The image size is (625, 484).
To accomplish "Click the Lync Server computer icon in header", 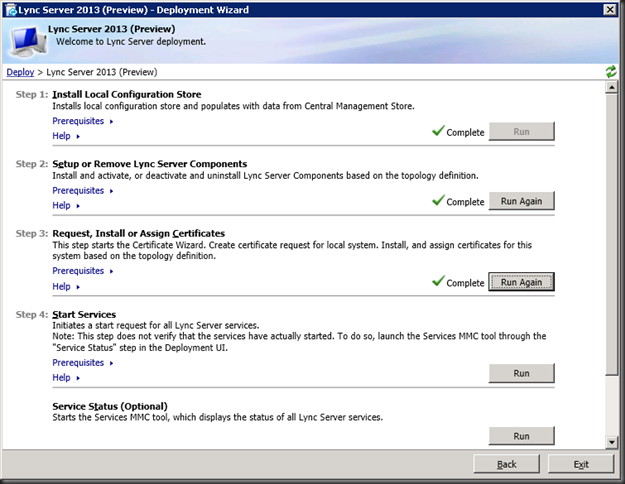I will [28, 41].
